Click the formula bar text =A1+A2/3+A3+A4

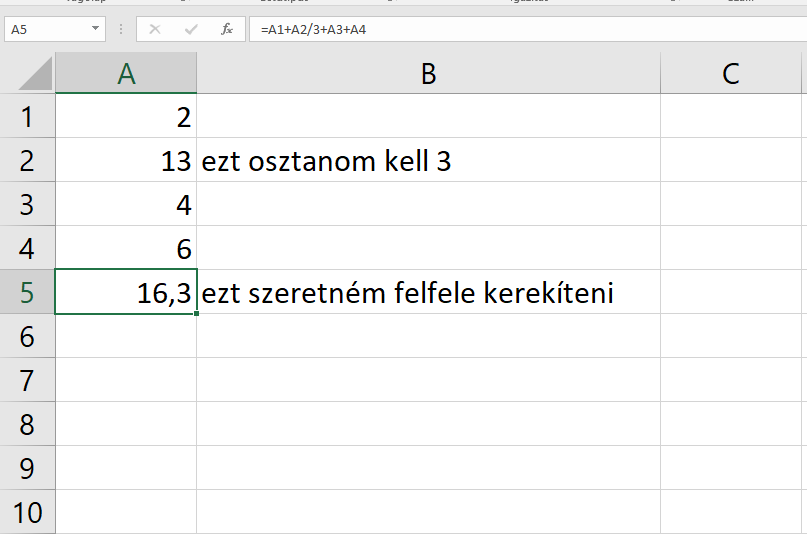point(313,29)
